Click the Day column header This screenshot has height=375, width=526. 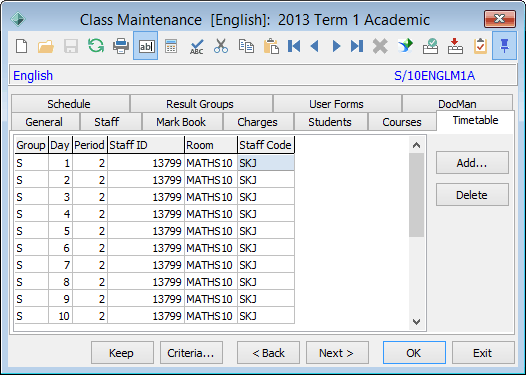click(x=60, y=145)
